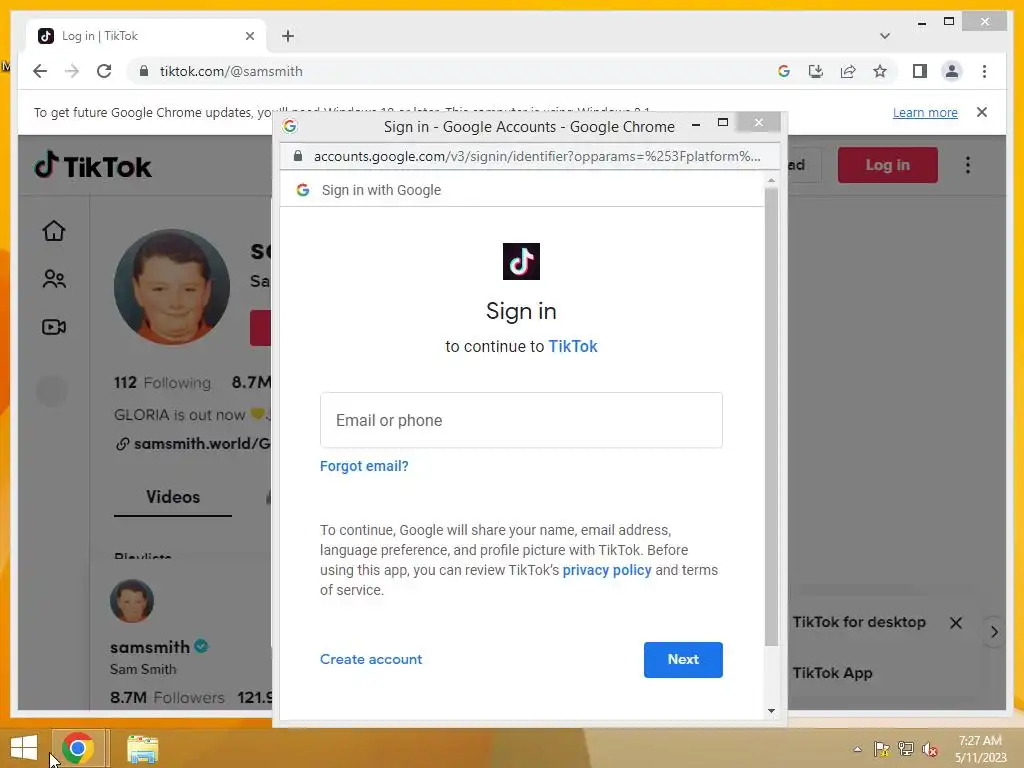Click the address bar of Google sign-in popup
1024x768 pixels.
pyautogui.click(x=536, y=156)
